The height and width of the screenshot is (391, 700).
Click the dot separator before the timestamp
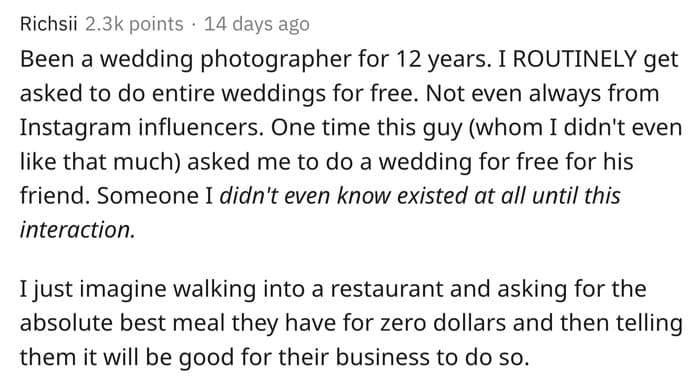pyautogui.click(x=193, y=25)
